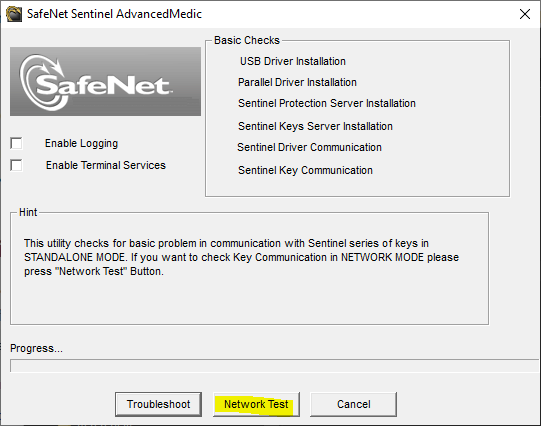The width and height of the screenshot is (541, 426).
Task: Select Parallel Driver Installation check item
Action: pos(297,82)
